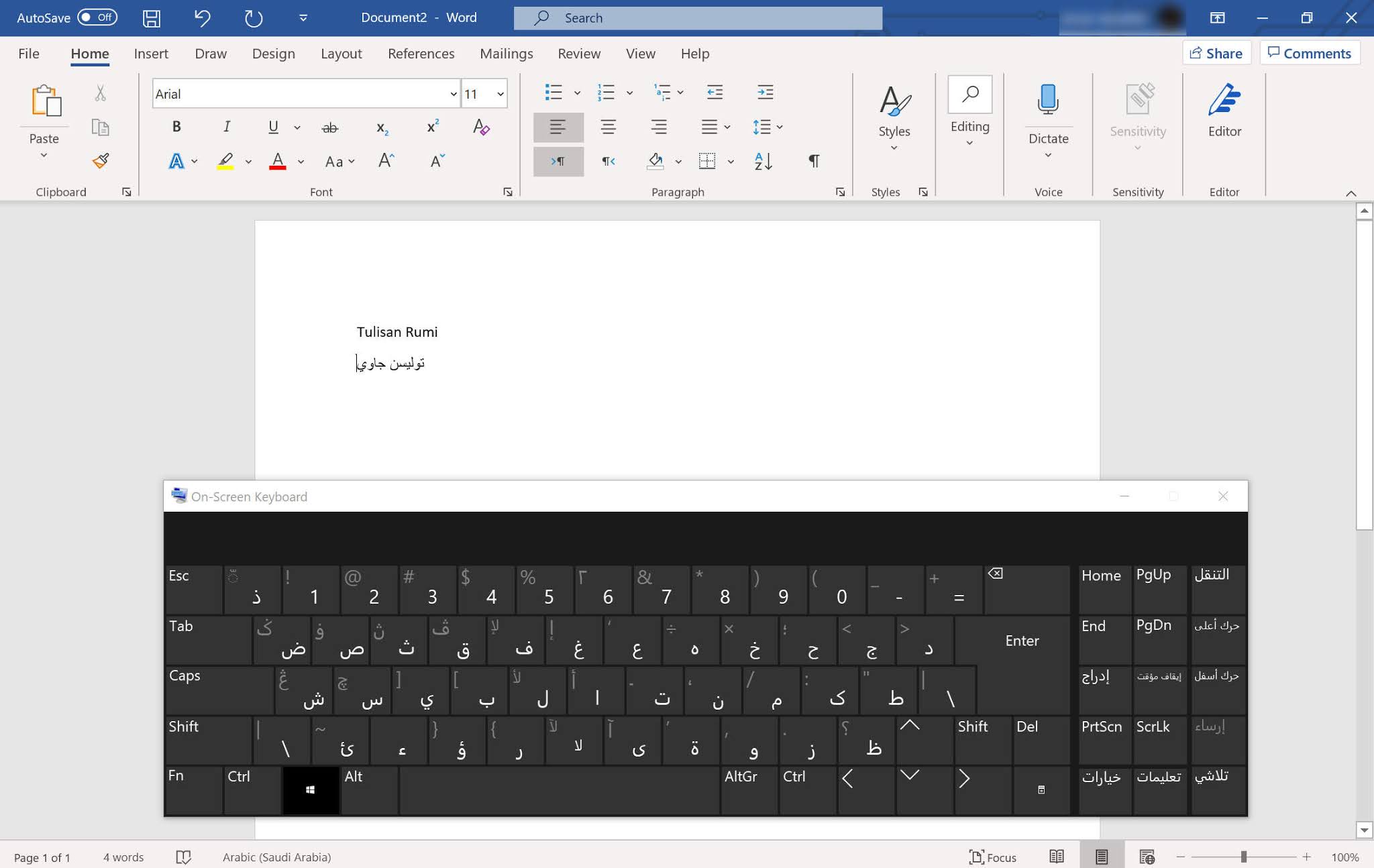1374x868 pixels.
Task: Open spelling proofing icon in status bar
Action: pos(183,857)
